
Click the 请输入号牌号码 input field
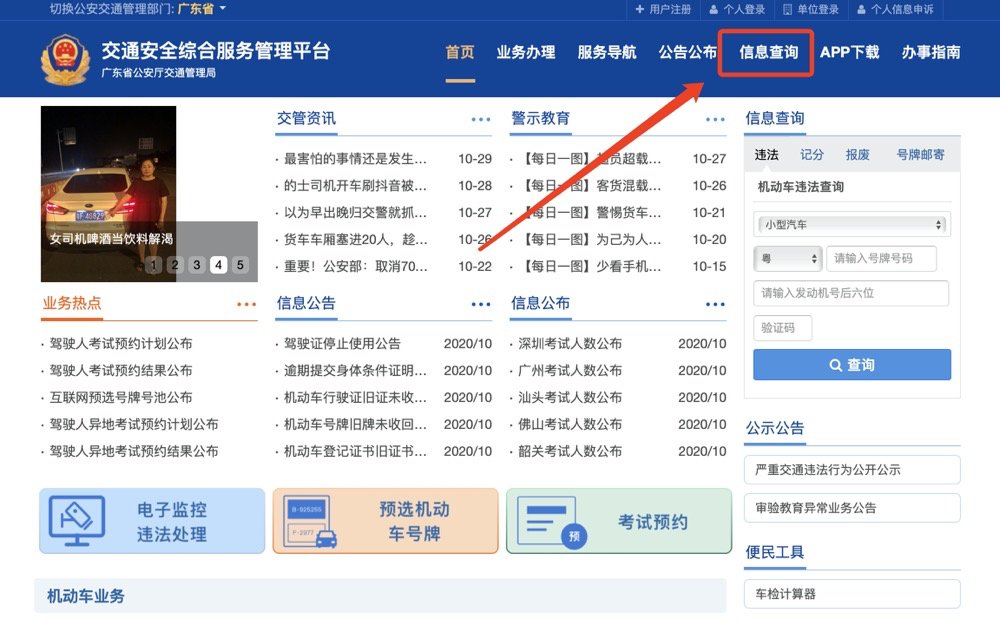[x=881, y=259]
